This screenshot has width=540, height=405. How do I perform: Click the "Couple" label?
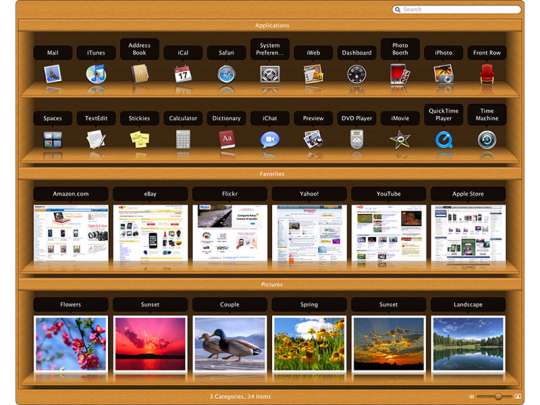230,304
